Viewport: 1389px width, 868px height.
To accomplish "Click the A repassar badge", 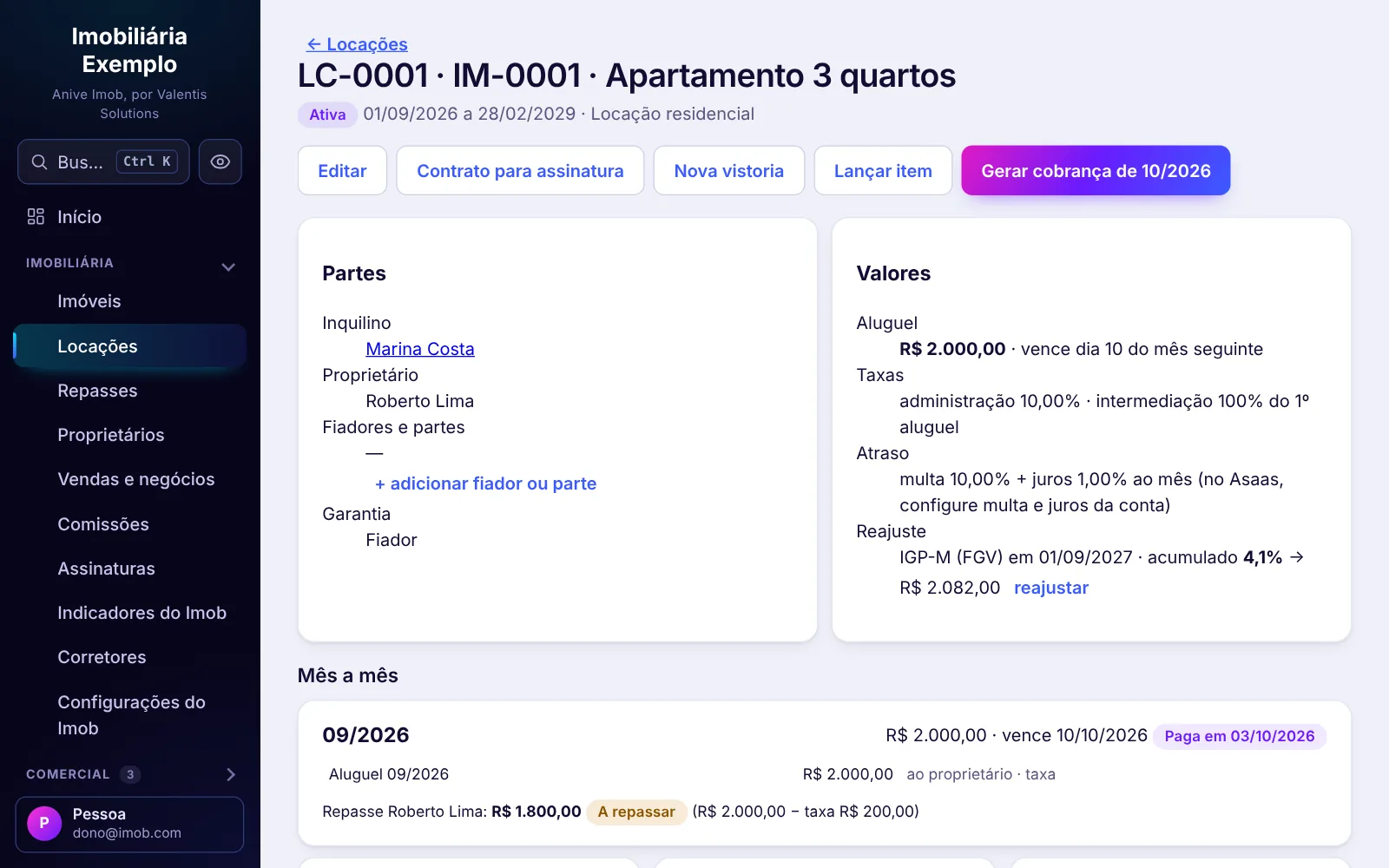I will point(636,812).
